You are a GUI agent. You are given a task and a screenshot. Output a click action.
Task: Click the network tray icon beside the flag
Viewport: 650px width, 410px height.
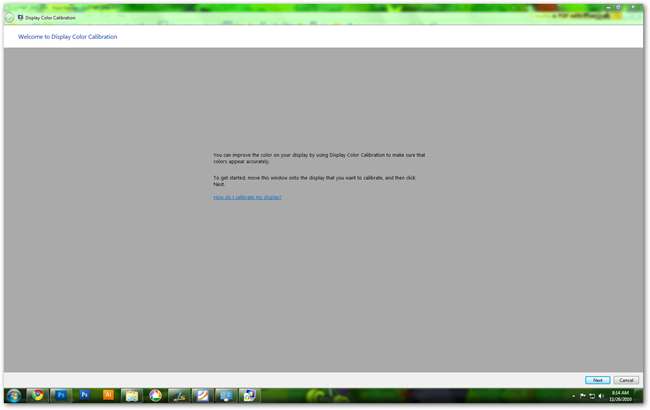pos(592,396)
